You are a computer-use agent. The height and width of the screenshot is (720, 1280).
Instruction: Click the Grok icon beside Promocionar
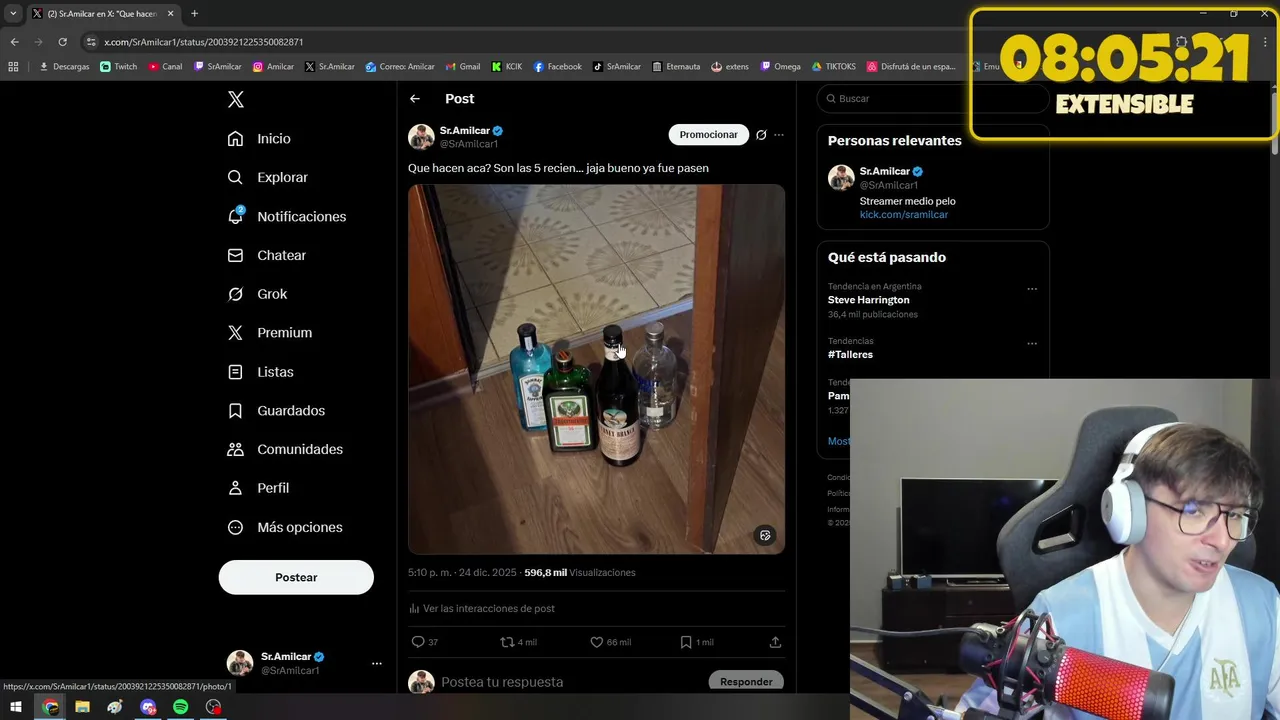(x=761, y=135)
